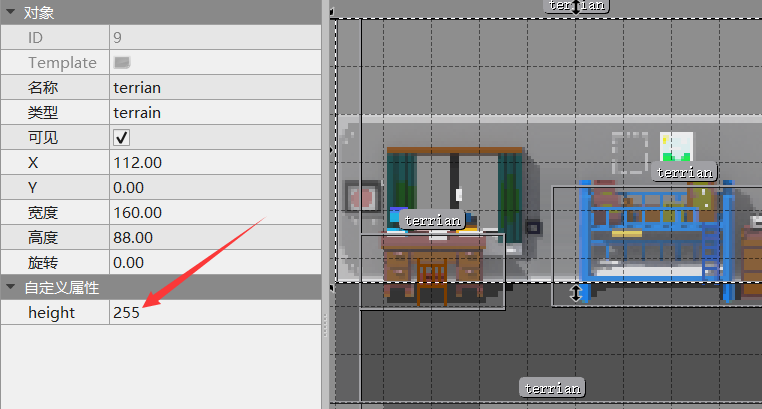Toggle the 可见 visibility checkbox
Viewport: 762px width, 409px height.
click(x=121, y=137)
